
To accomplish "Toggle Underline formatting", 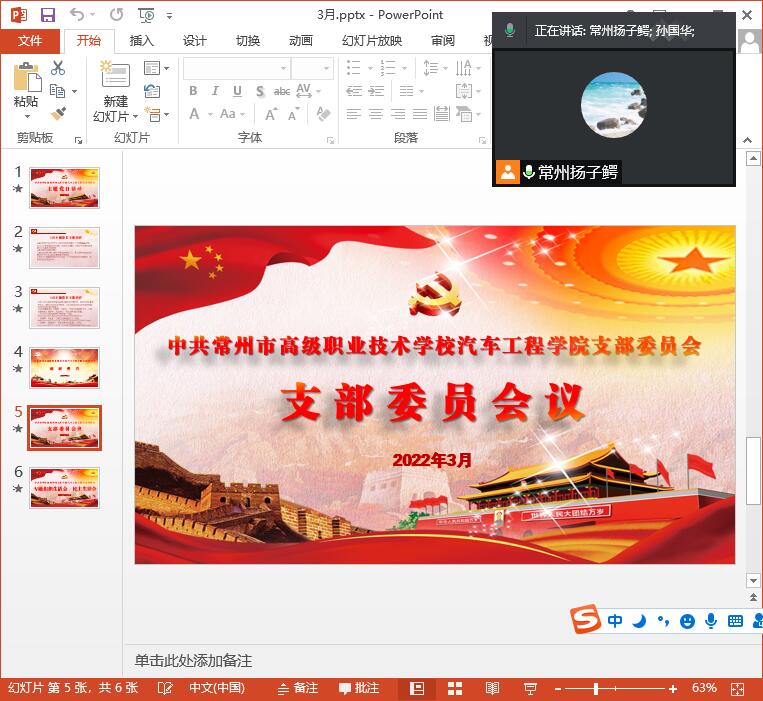I will coord(237,91).
